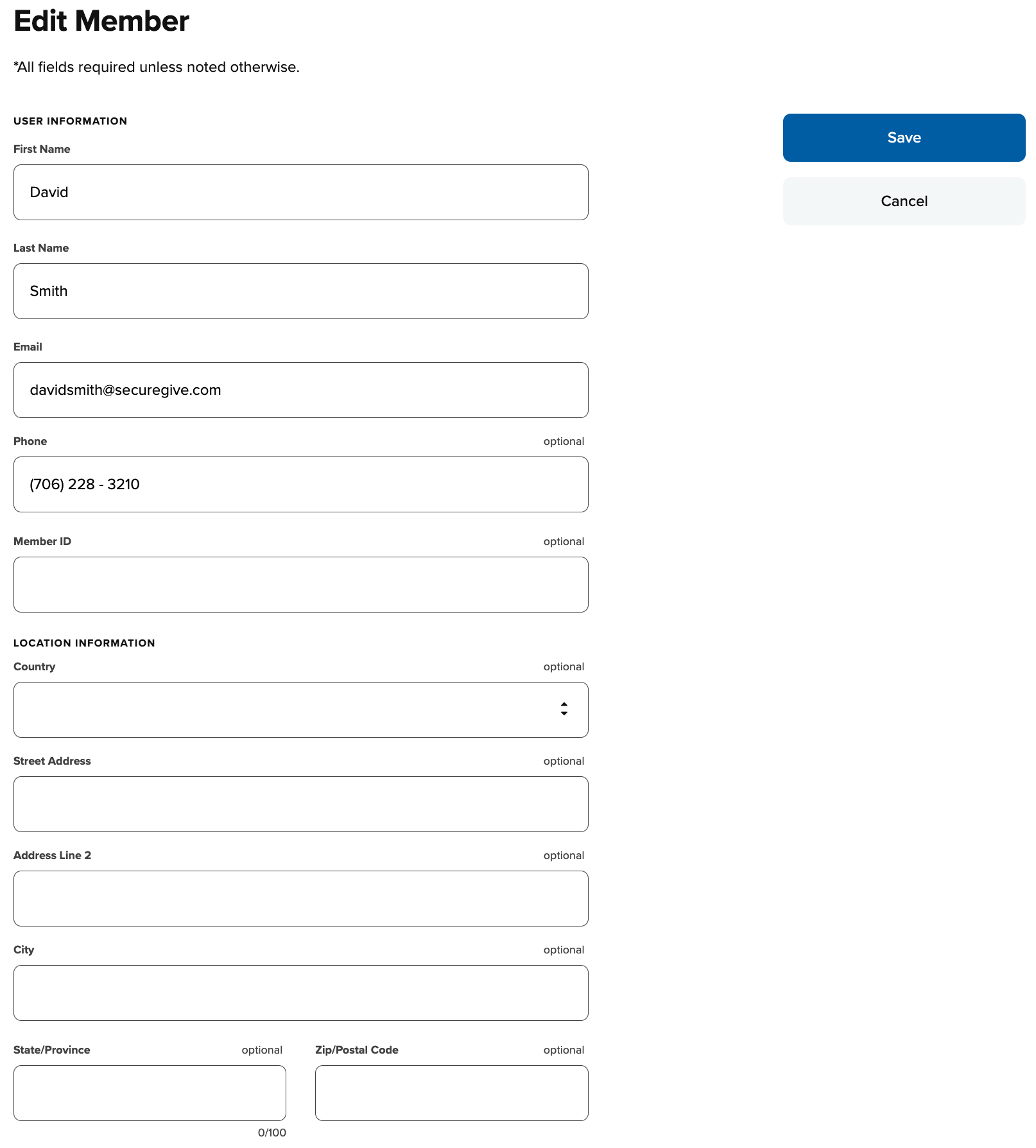
Task: Click the Zip/Postal Code input
Action: [x=451, y=1093]
